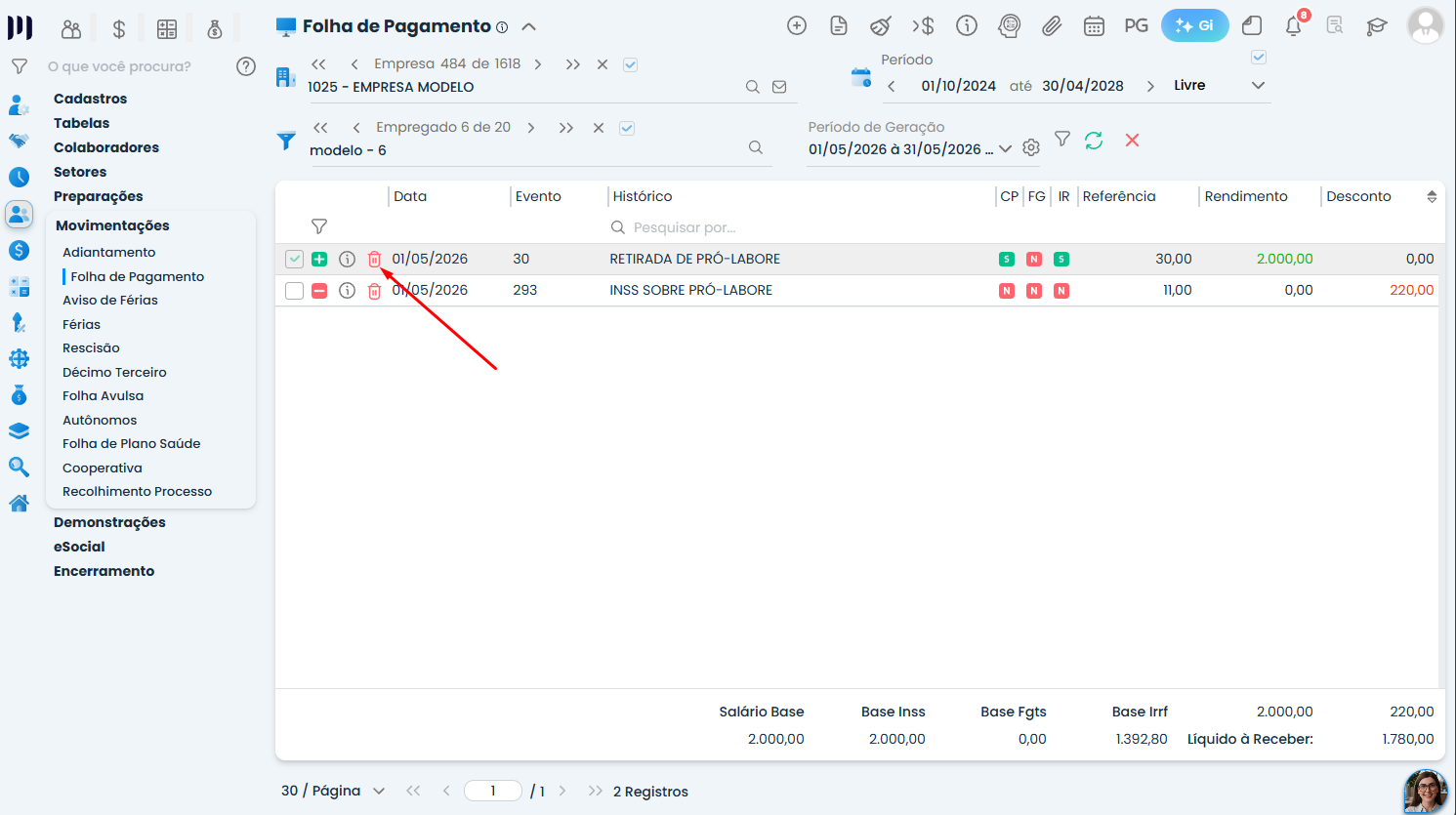Toggle the checkbox next to Empresa navigation
The image size is (1456, 815).
(631, 64)
